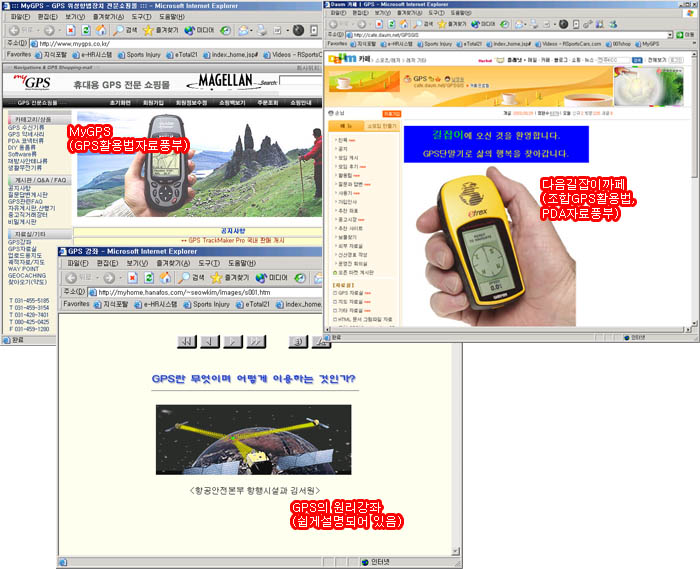Open Back history dropdown arrow in MyGPS window
This screenshot has height=569, width=700.
35,31
